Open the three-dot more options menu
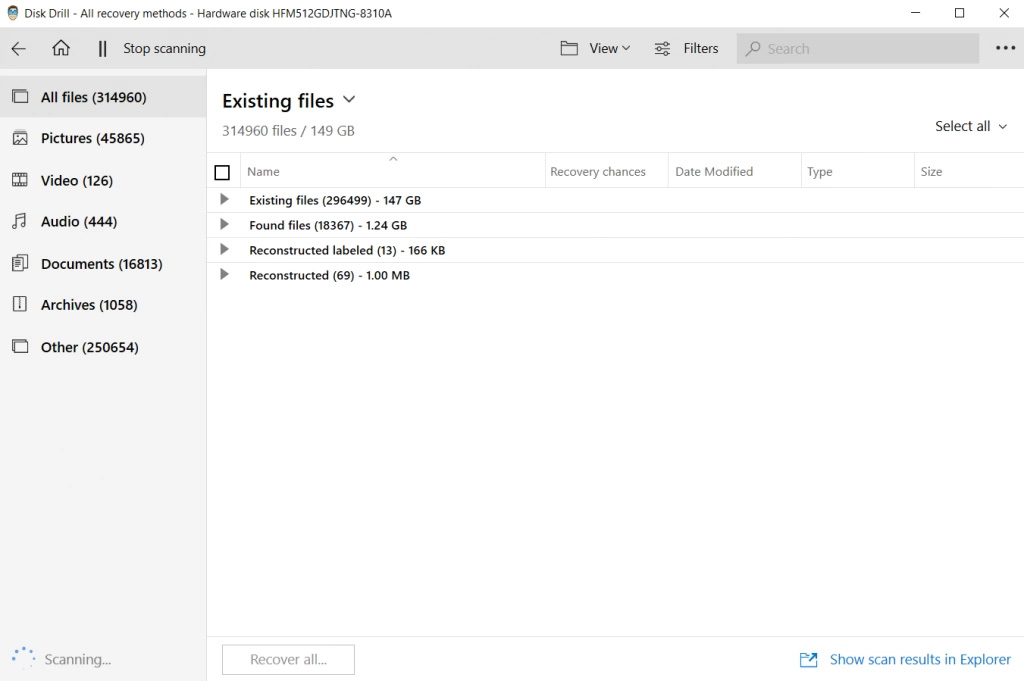 click(1005, 48)
